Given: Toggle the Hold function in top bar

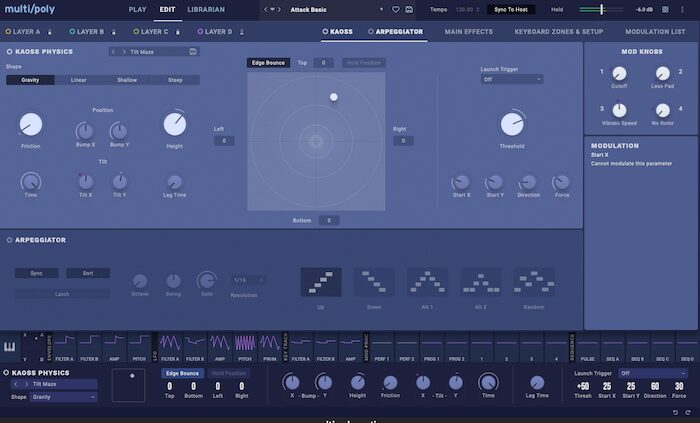Looking at the screenshot, I should tap(557, 9).
